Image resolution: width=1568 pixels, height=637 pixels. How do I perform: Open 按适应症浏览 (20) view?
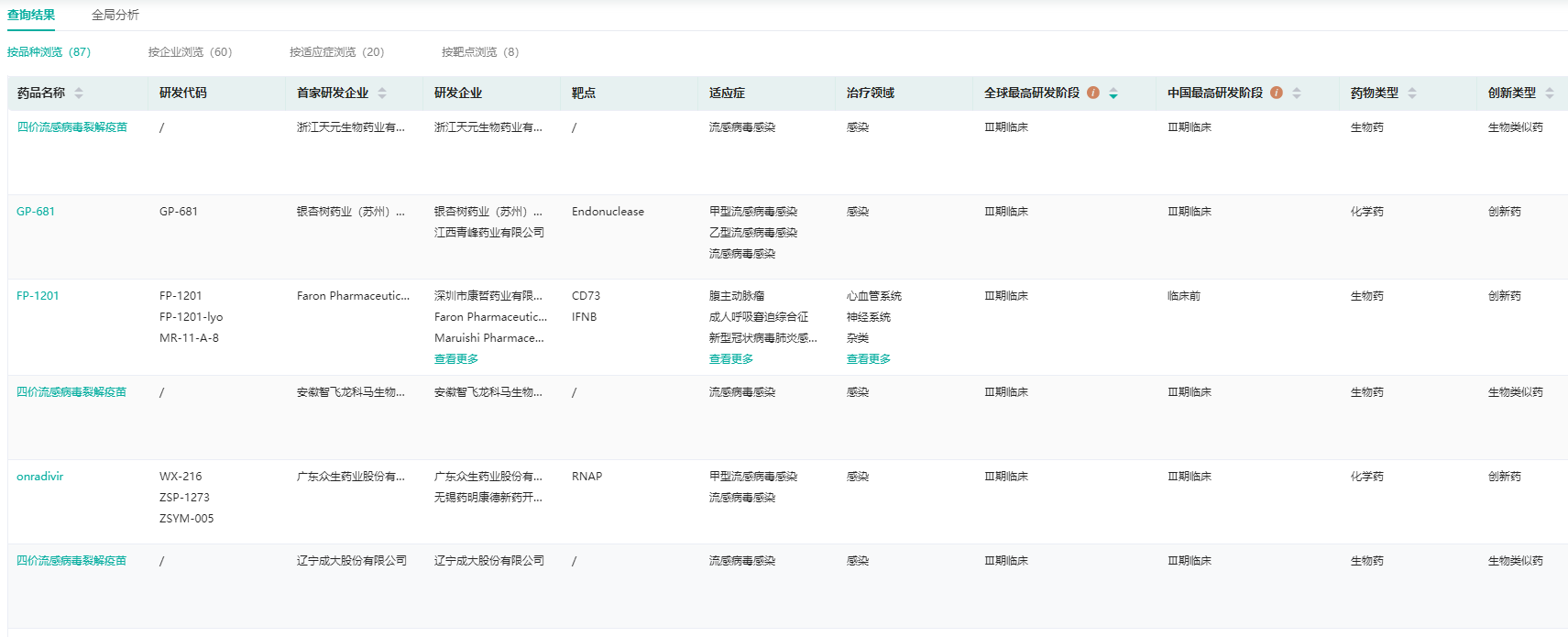(x=336, y=52)
